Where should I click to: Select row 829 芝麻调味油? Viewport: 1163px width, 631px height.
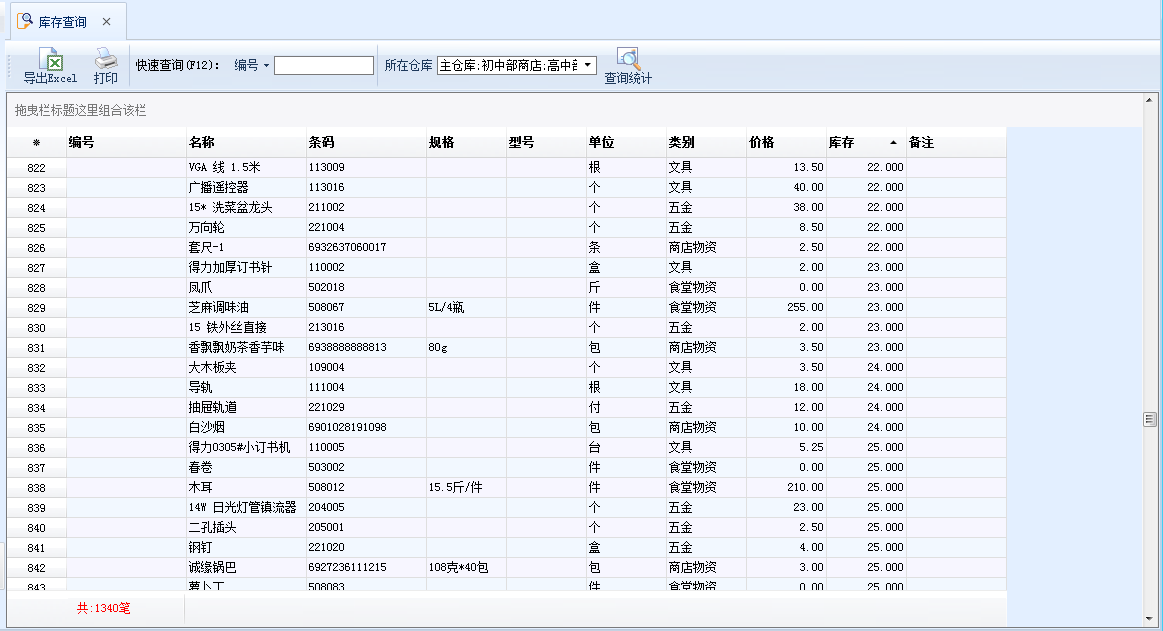230,308
